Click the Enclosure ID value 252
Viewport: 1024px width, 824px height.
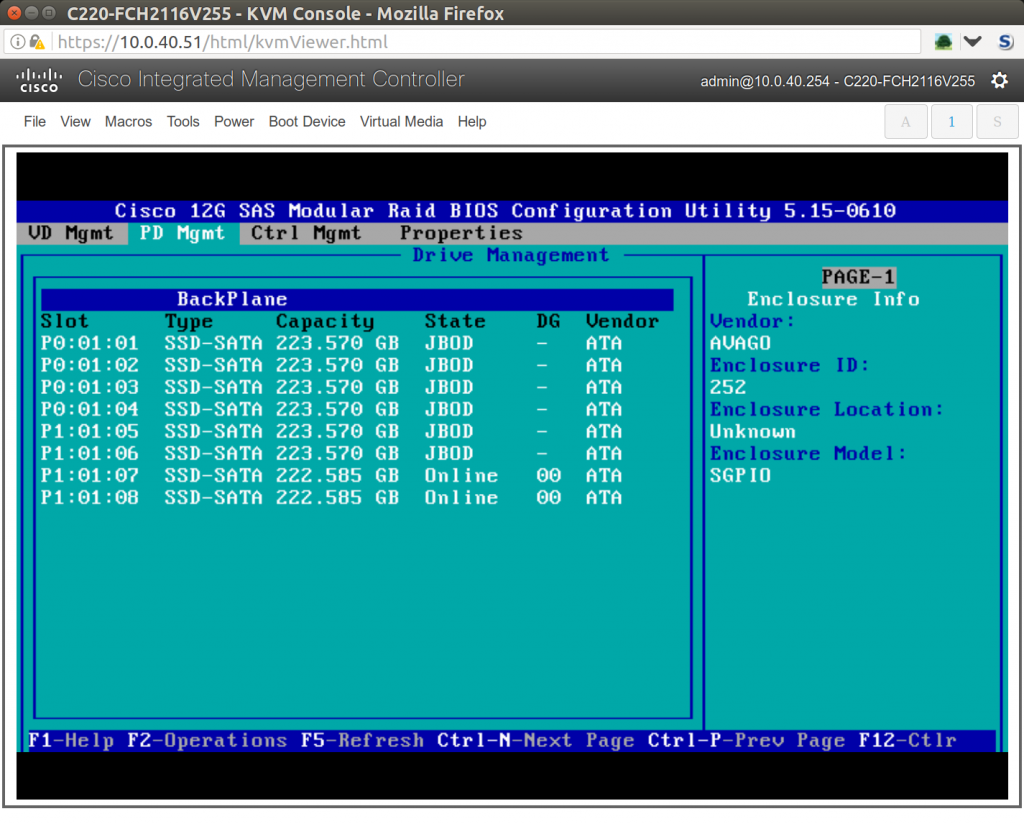(728, 387)
